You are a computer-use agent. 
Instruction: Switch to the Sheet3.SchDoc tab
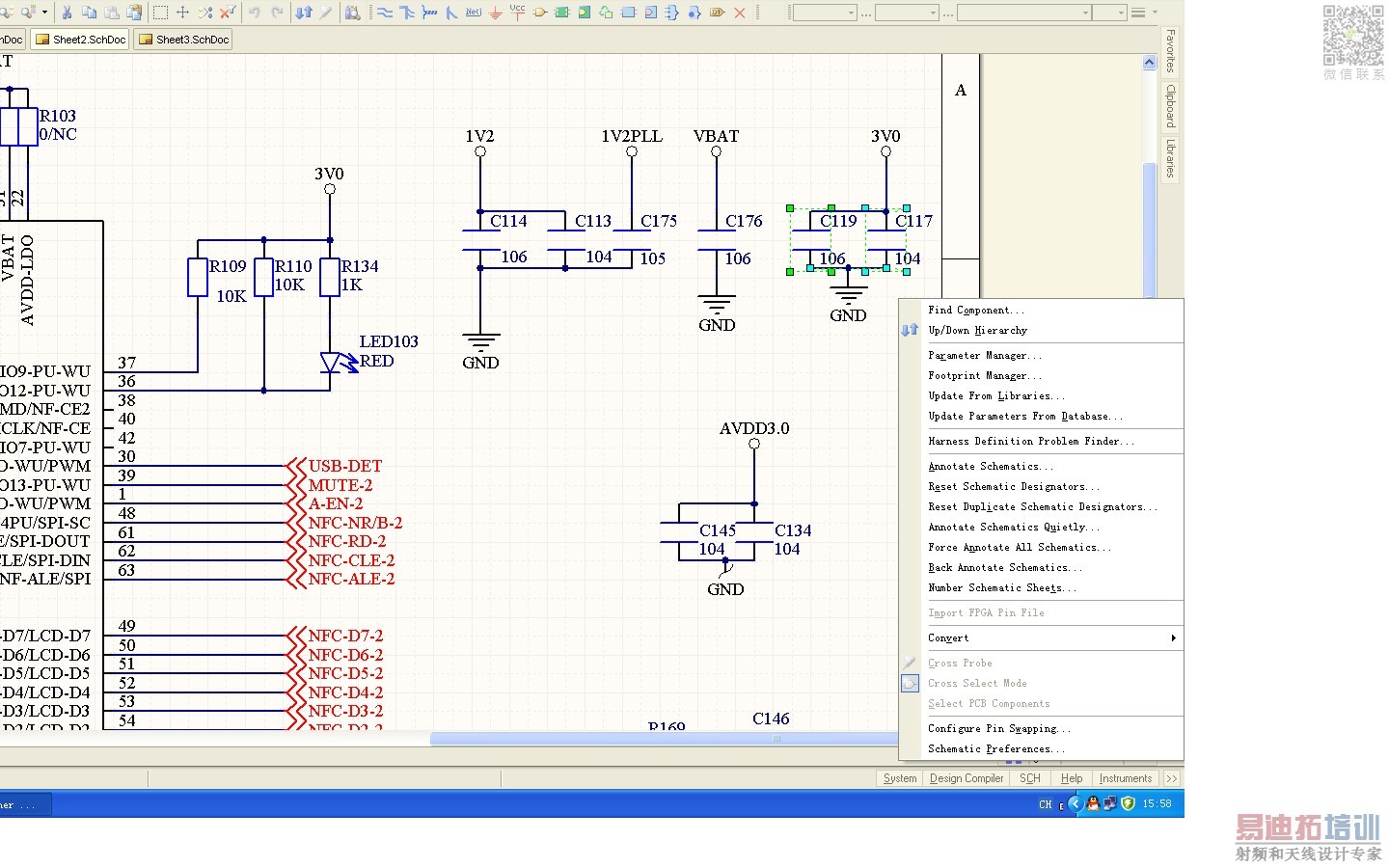pyautogui.click(x=184, y=40)
